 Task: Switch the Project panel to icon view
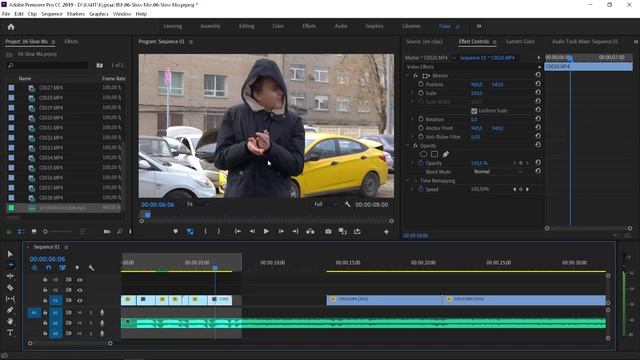tap(34, 231)
